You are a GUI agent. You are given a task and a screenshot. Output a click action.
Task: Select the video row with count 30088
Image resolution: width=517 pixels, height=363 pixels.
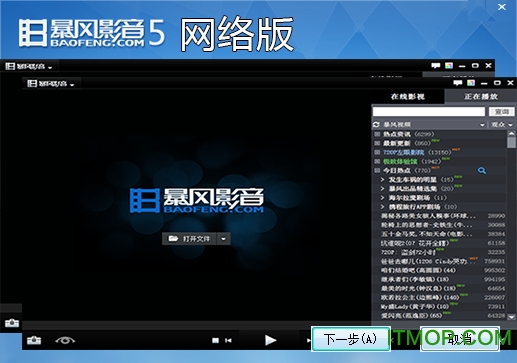click(440, 225)
